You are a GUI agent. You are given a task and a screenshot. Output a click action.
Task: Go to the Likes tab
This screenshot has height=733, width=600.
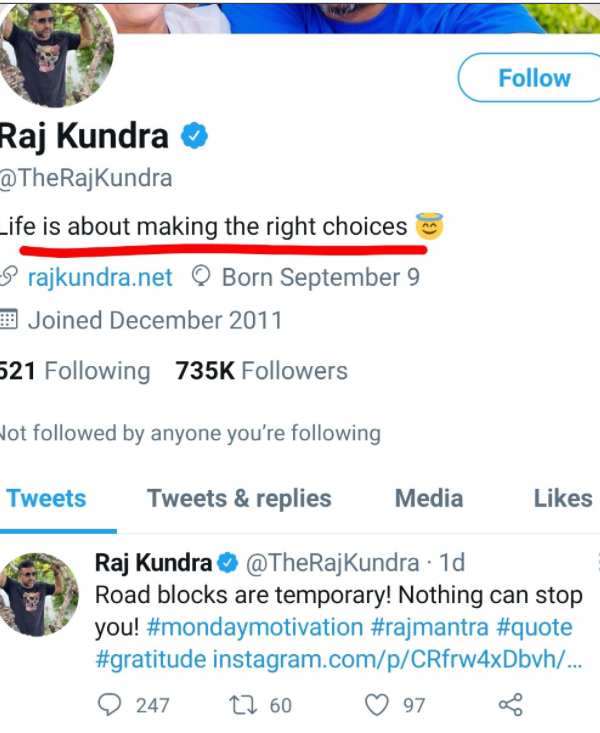click(x=562, y=498)
